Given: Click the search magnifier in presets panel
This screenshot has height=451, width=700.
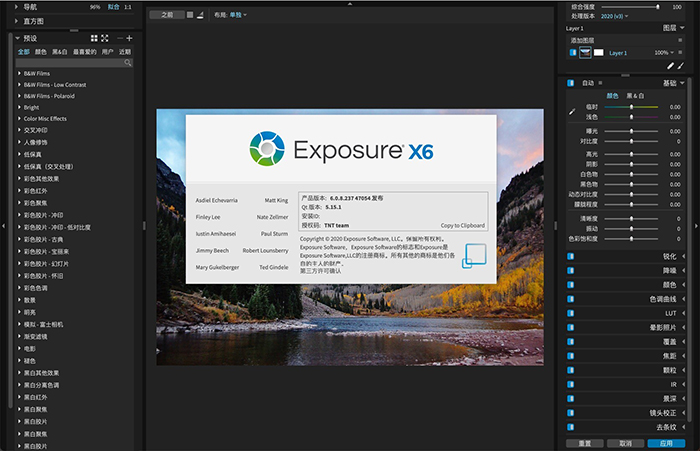Looking at the screenshot, I should [128, 62].
